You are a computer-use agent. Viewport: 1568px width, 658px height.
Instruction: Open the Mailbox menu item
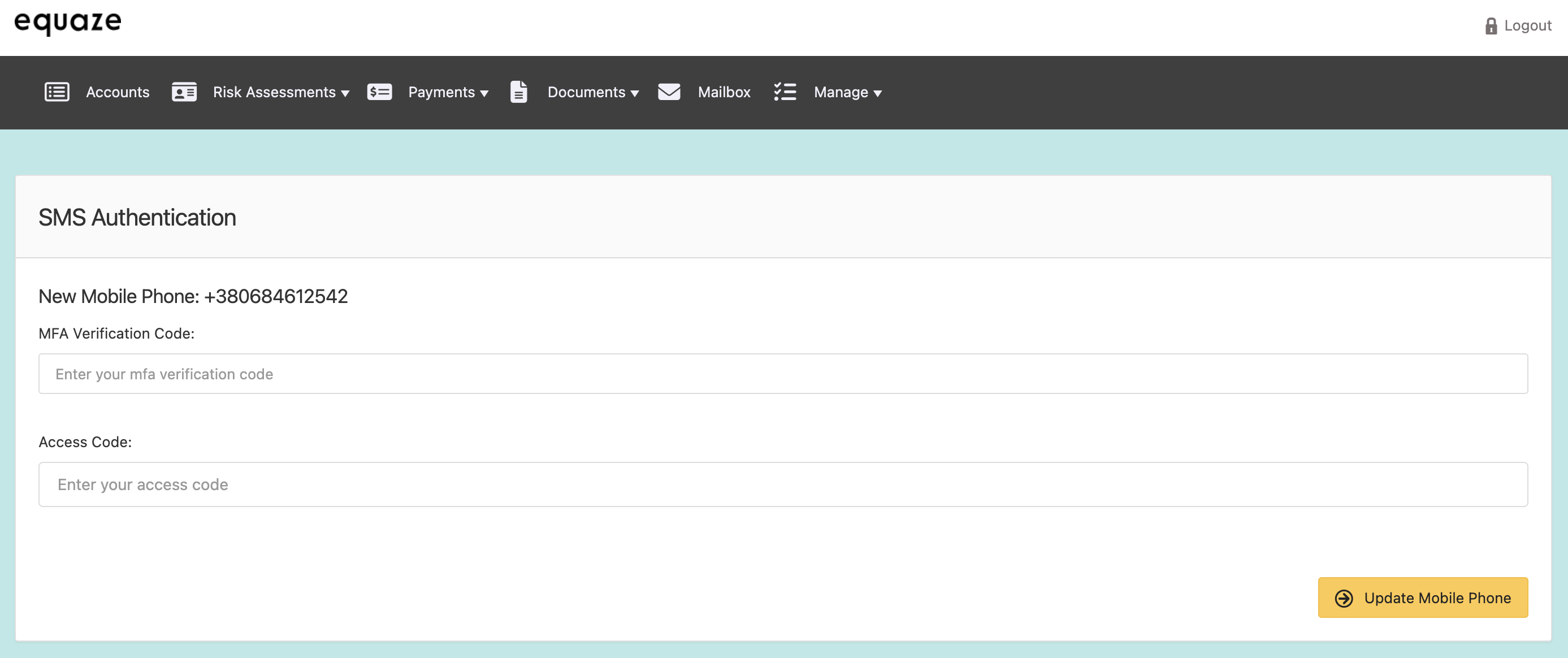(724, 92)
